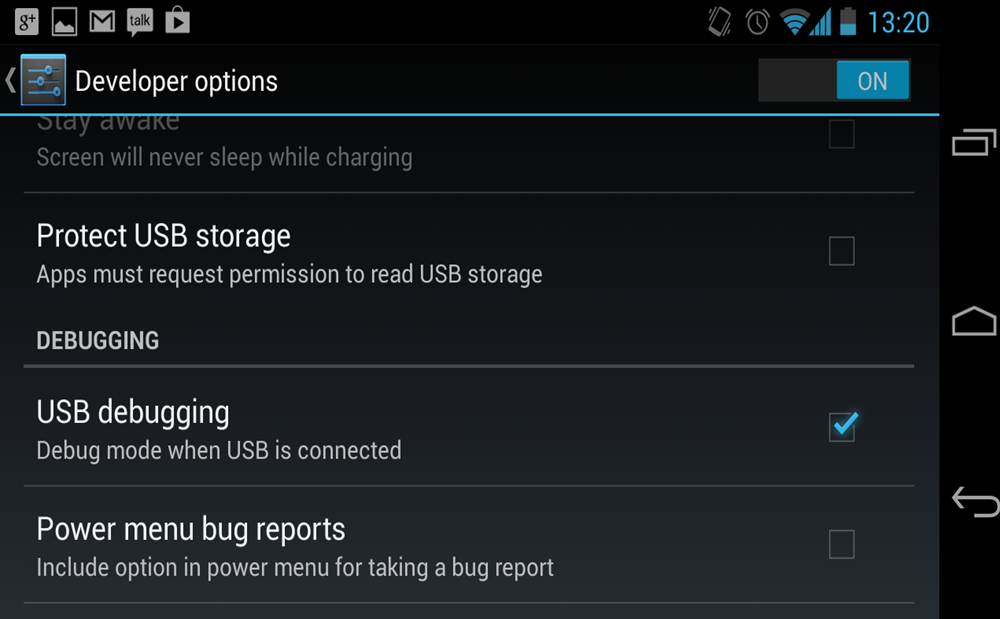Tap the alarm clock status icon
The width and height of the screenshot is (1000, 619).
[x=757, y=21]
